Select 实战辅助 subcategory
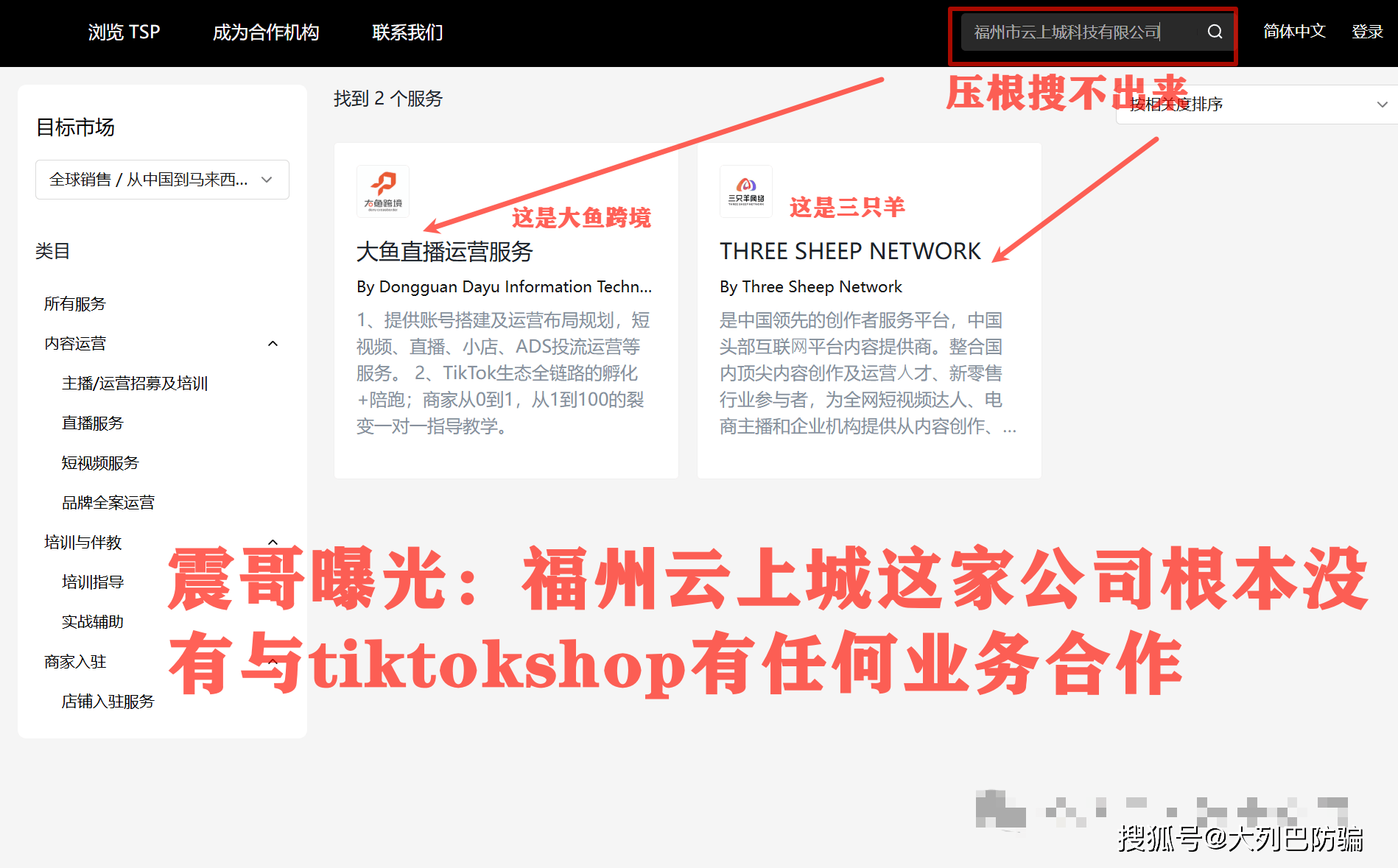The height and width of the screenshot is (868, 1398). (x=93, y=622)
